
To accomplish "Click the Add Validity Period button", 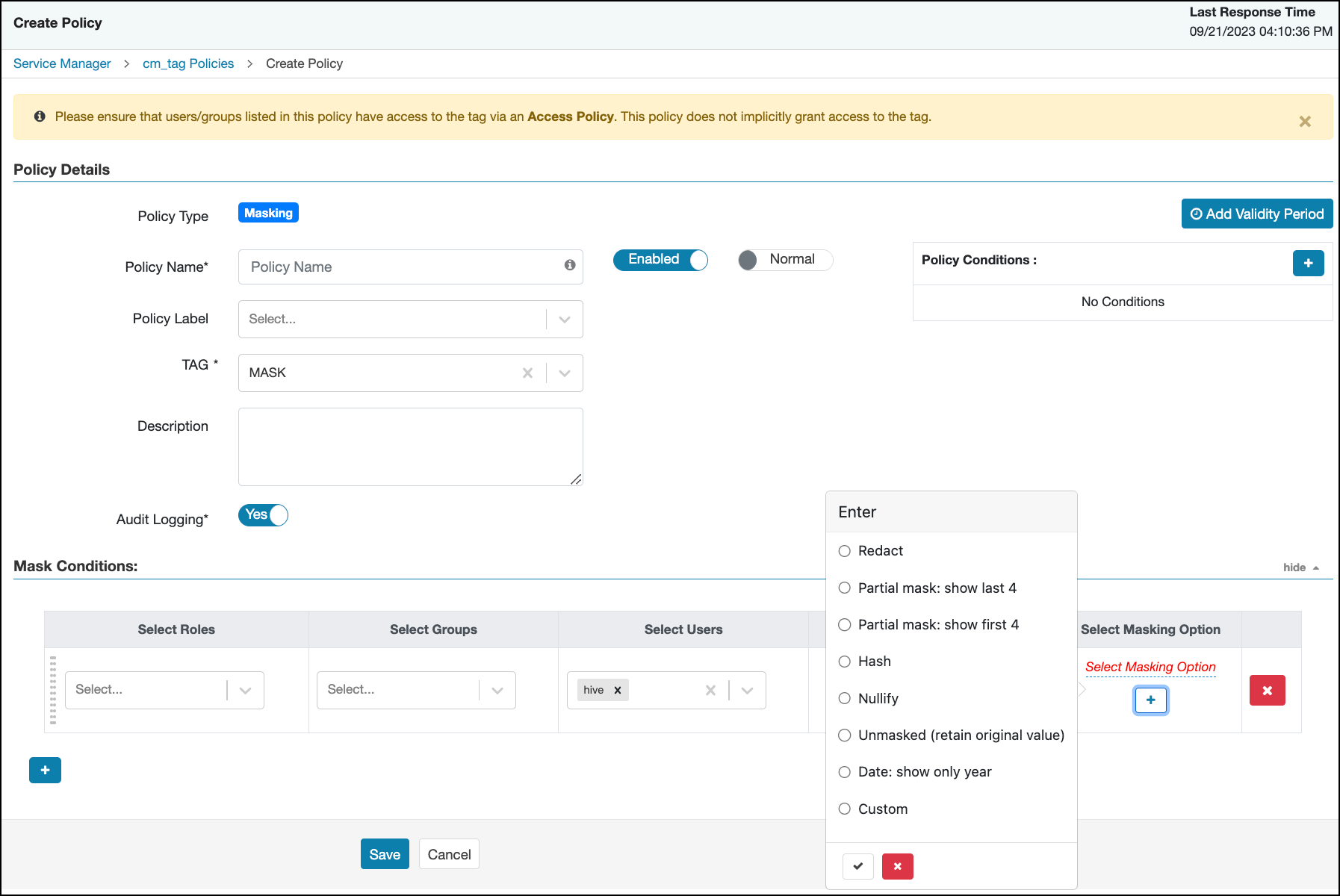I will point(1256,214).
